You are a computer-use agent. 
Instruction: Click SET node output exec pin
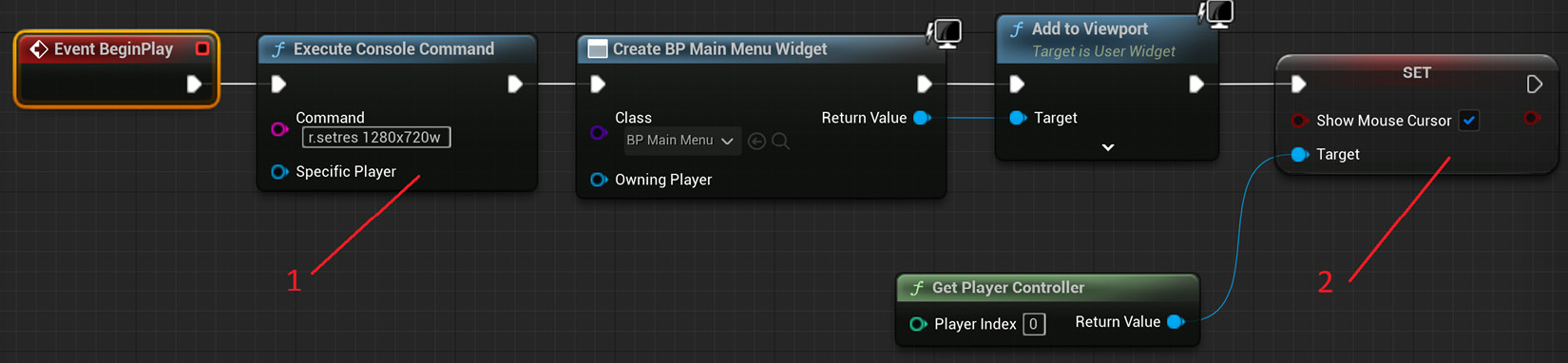click(1535, 85)
